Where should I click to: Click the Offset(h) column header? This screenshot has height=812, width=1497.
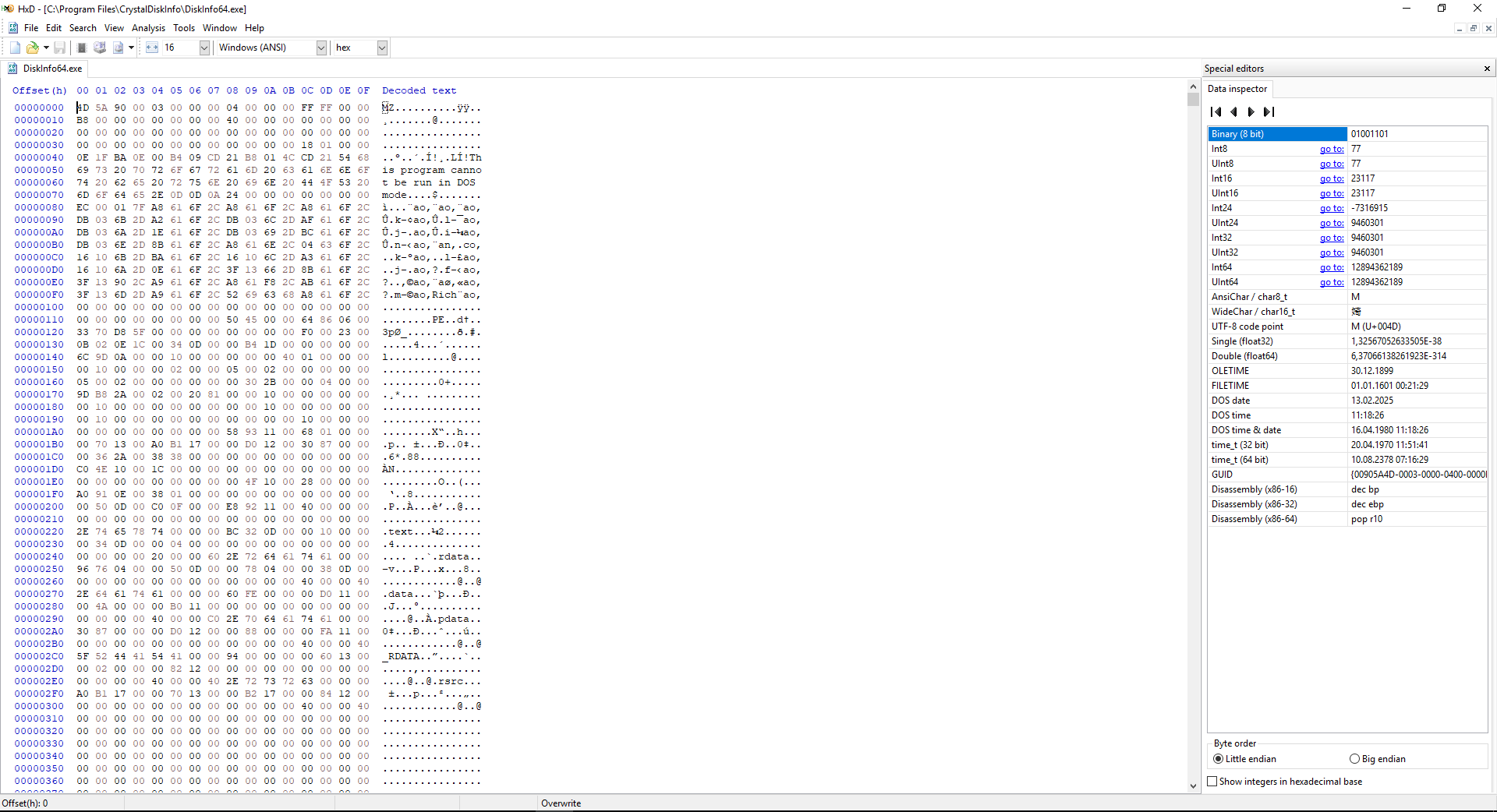pos(39,90)
